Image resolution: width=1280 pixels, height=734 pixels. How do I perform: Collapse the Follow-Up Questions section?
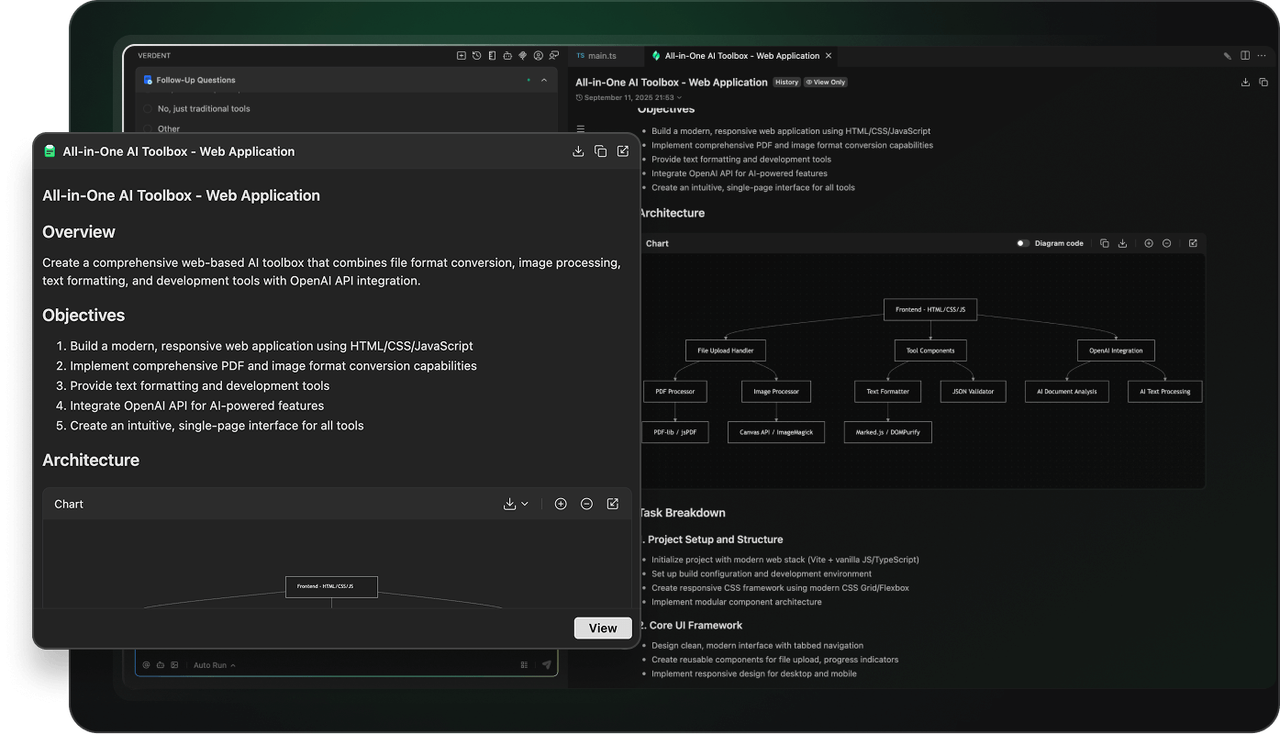pyautogui.click(x=544, y=80)
